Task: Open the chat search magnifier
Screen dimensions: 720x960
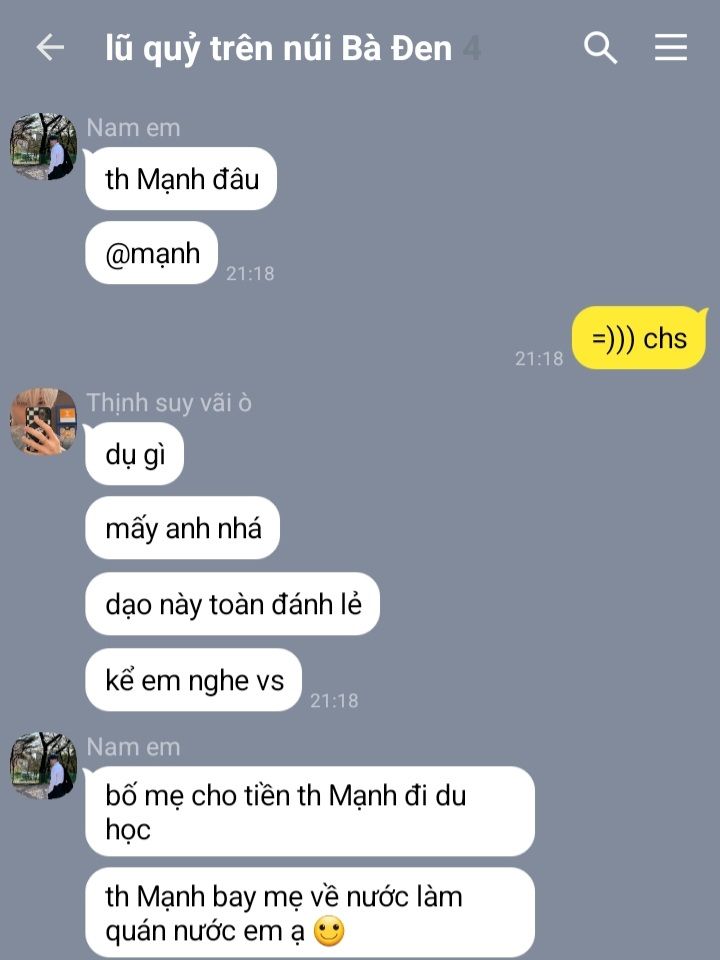Action: [599, 48]
